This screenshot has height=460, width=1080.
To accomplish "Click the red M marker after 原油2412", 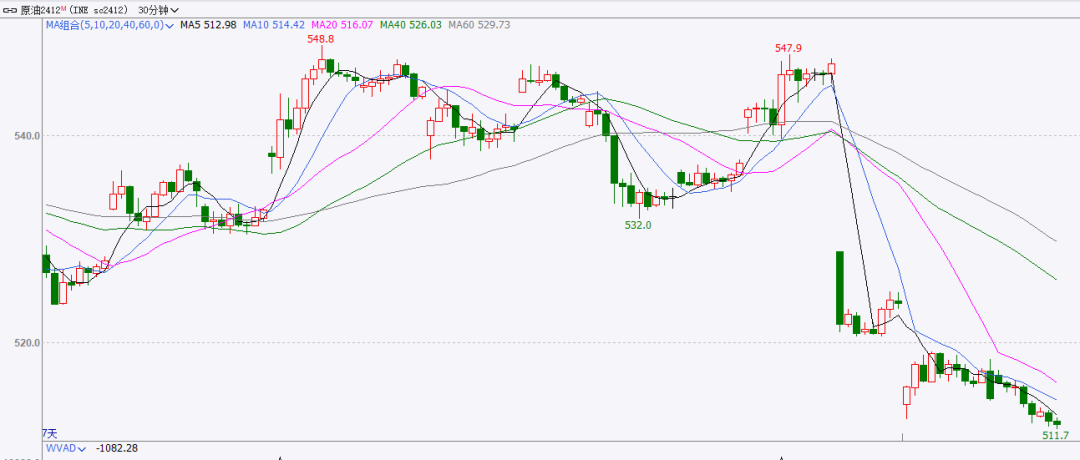I will tap(63, 6).
